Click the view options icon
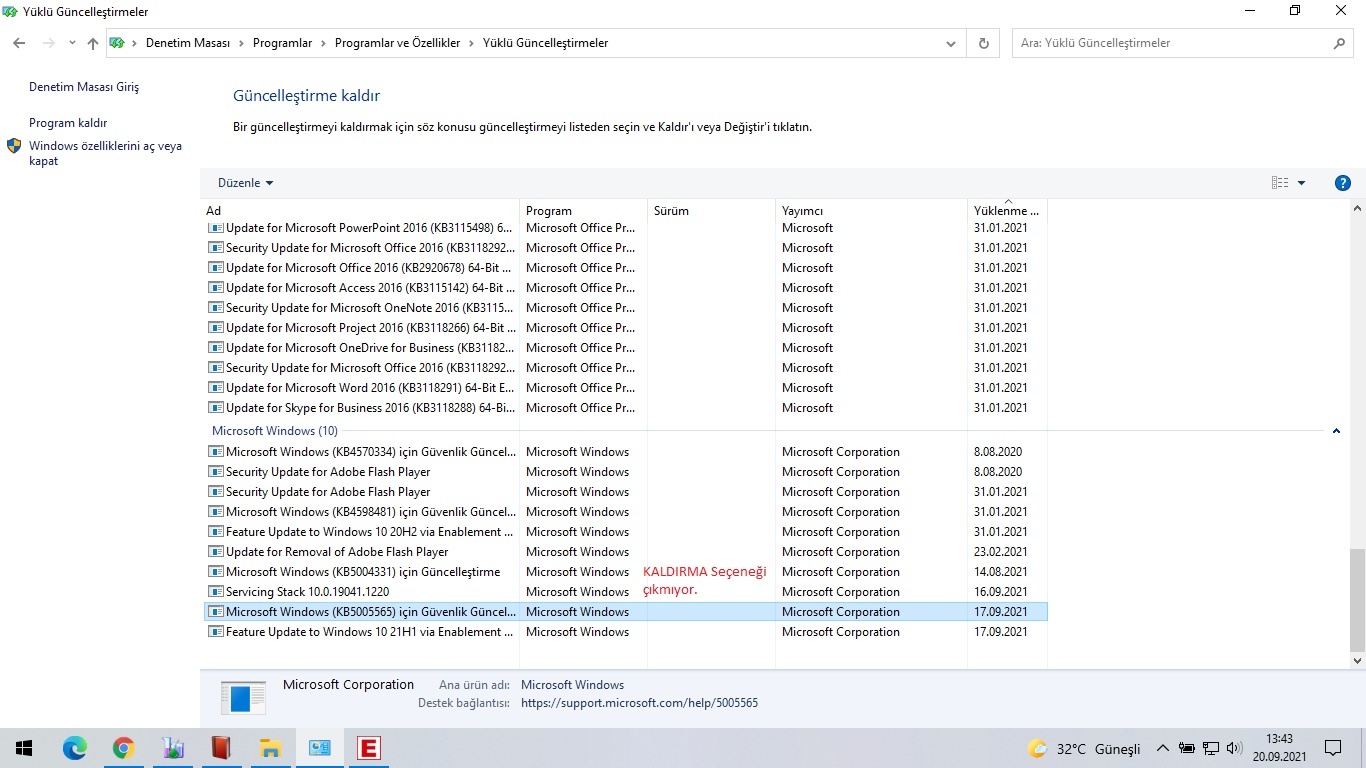The width and height of the screenshot is (1366, 768). click(x=1280, y=183)
